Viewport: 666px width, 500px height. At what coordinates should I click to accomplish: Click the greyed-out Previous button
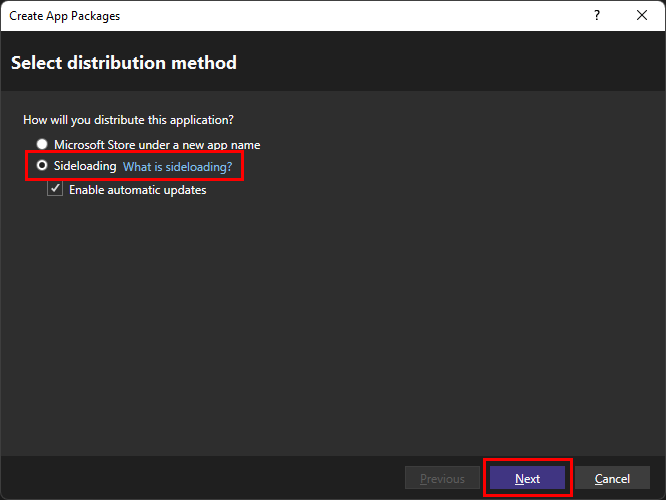point(441,479)
